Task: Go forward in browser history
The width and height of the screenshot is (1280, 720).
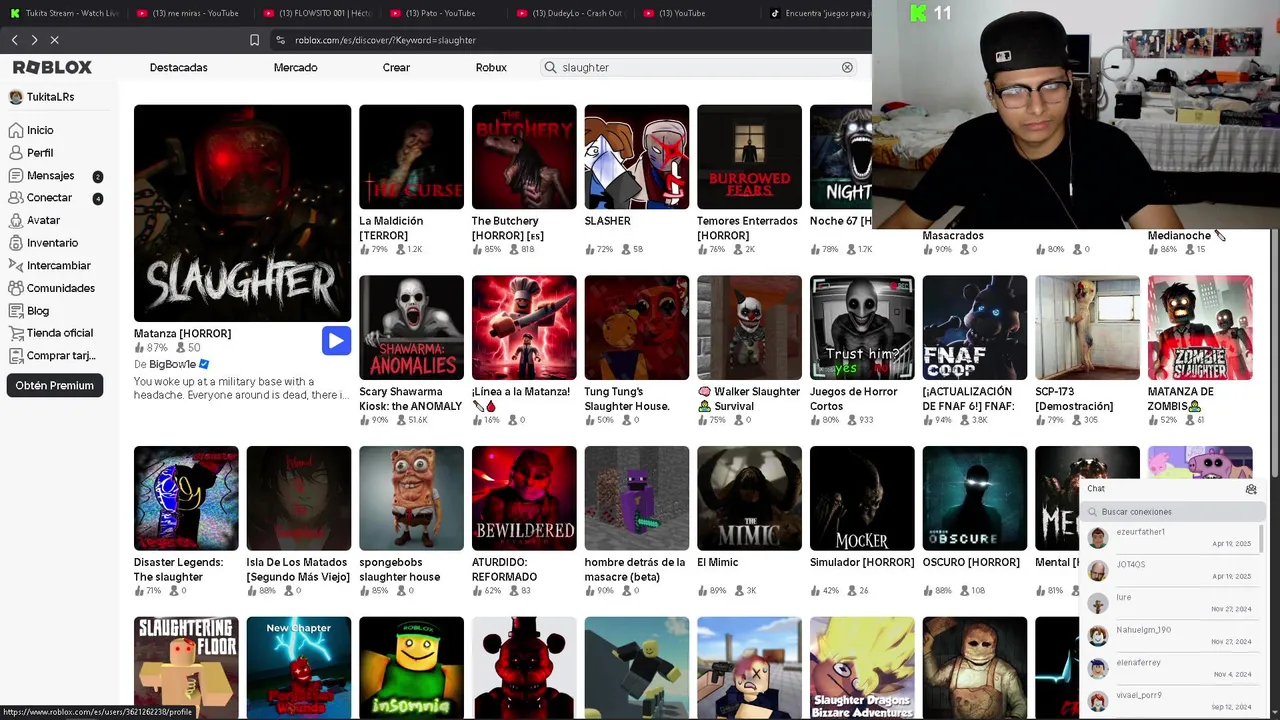Action: [34, 40]
